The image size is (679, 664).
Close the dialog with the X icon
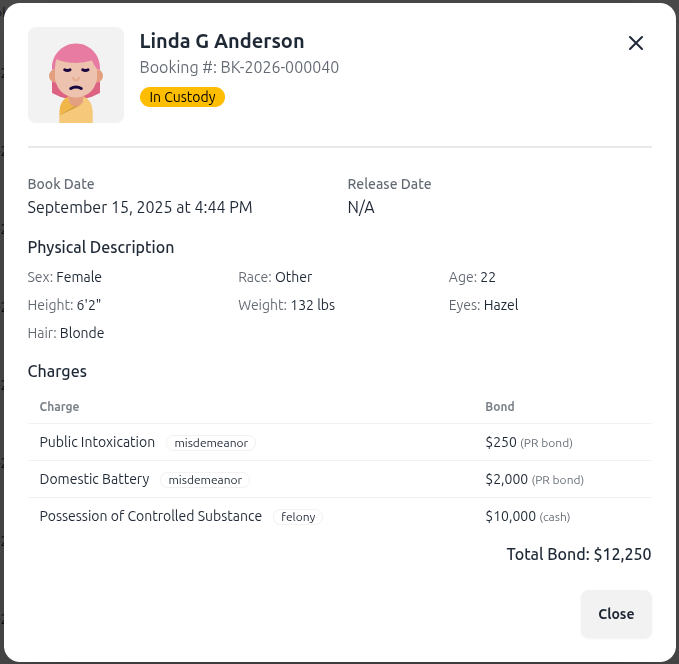pos(636,43)
